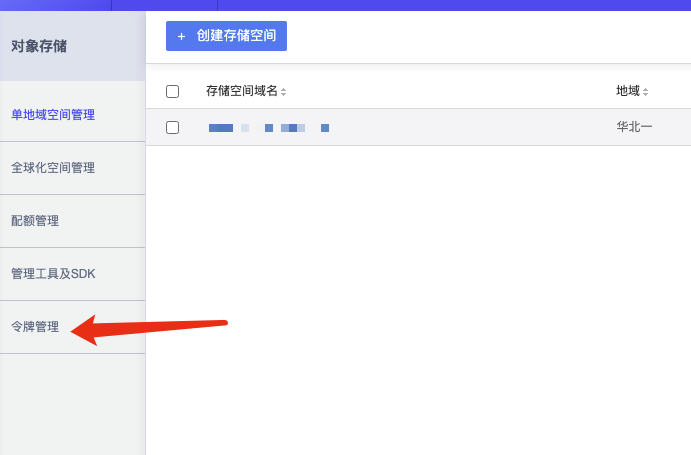Navigate to 令牌管理 in the sidebar
Image resolution: width=691 pixels, height=455 pixels.
tap(35, 326)
